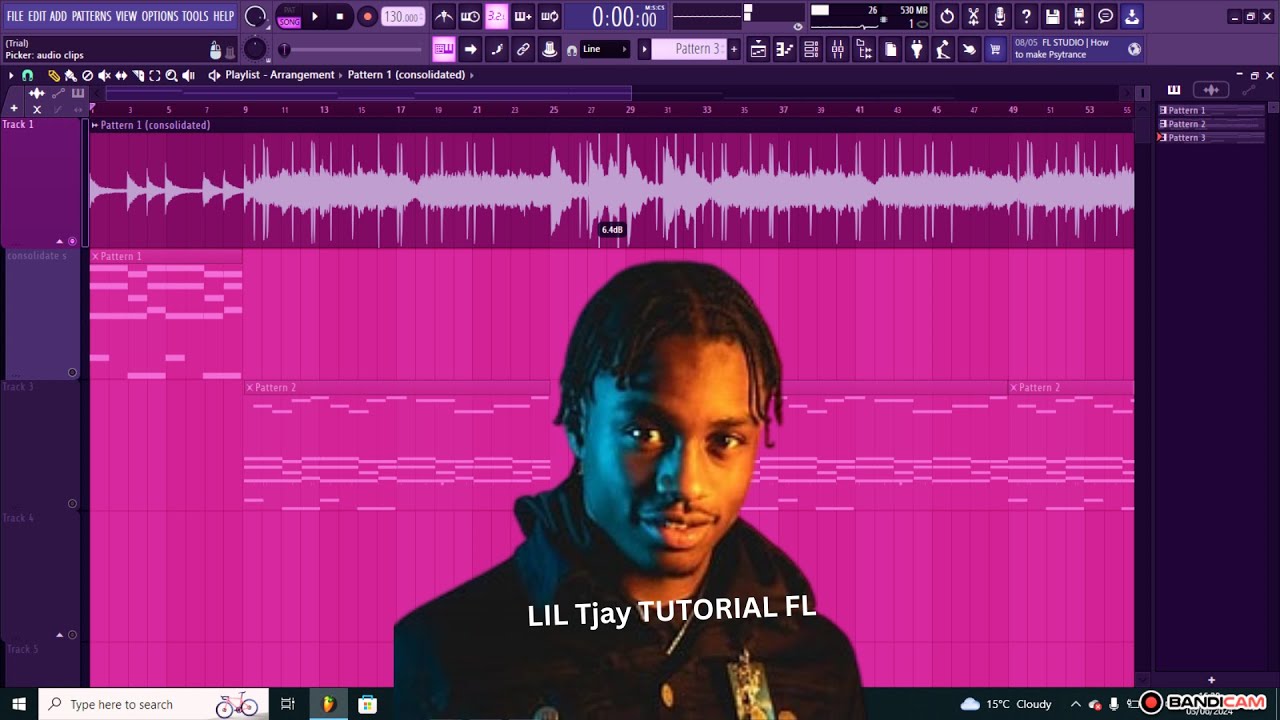Open Windows Start menu
This screenshot has width=1280, height=720.
tap(19, 704)
